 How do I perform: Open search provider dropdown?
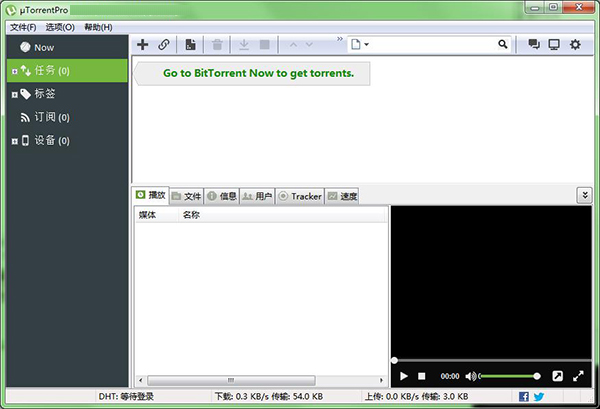(x=360, y=44)
